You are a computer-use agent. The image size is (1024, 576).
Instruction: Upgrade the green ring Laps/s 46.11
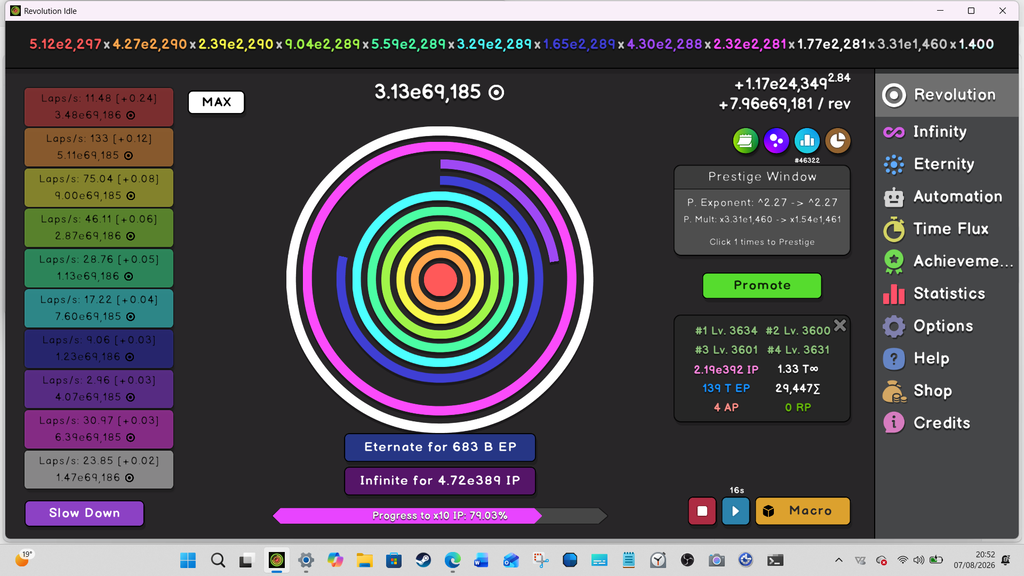[99, 228]
